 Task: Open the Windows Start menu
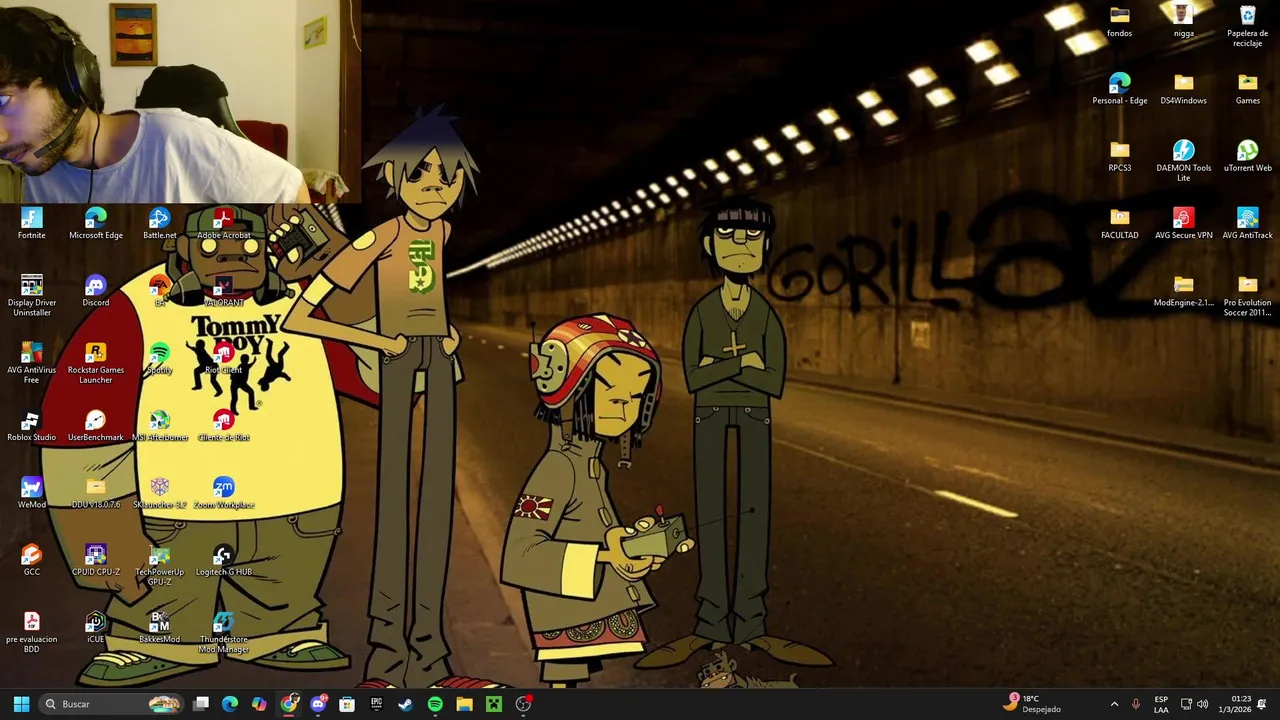pyautogui.click(x=21, y=704)
